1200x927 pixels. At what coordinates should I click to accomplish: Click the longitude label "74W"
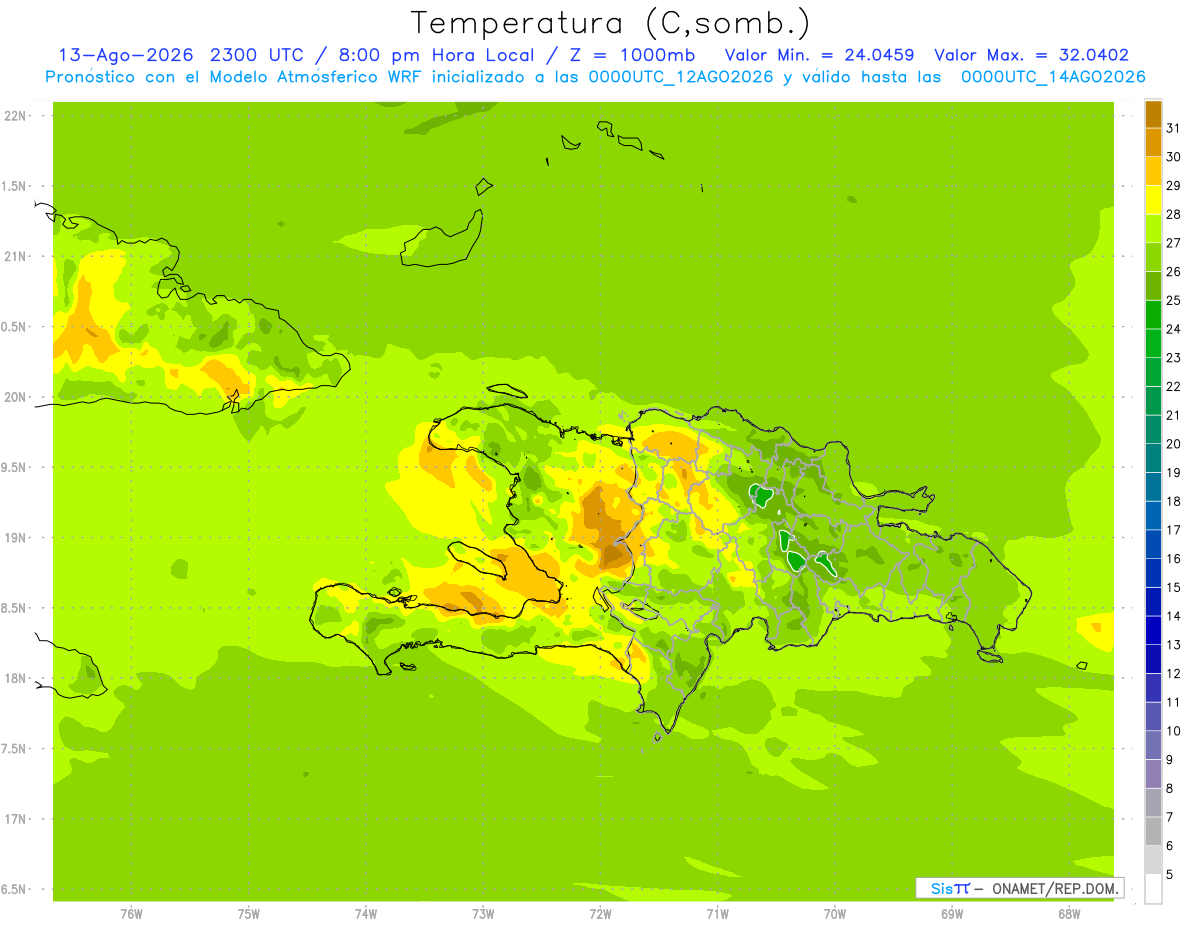(x=365, y=913)
